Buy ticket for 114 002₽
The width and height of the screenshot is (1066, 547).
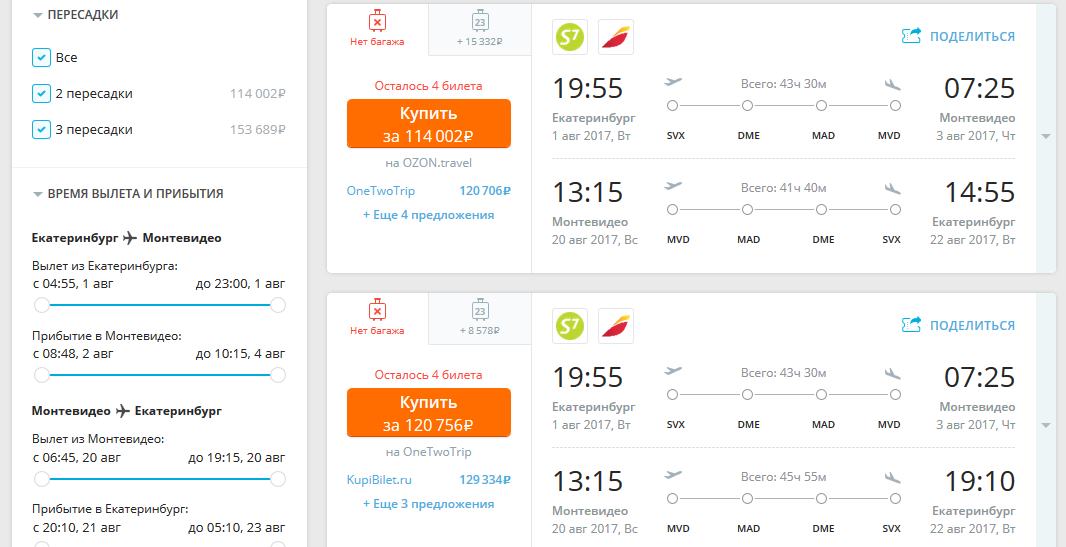pyautogui.click(x=428, y=124)
